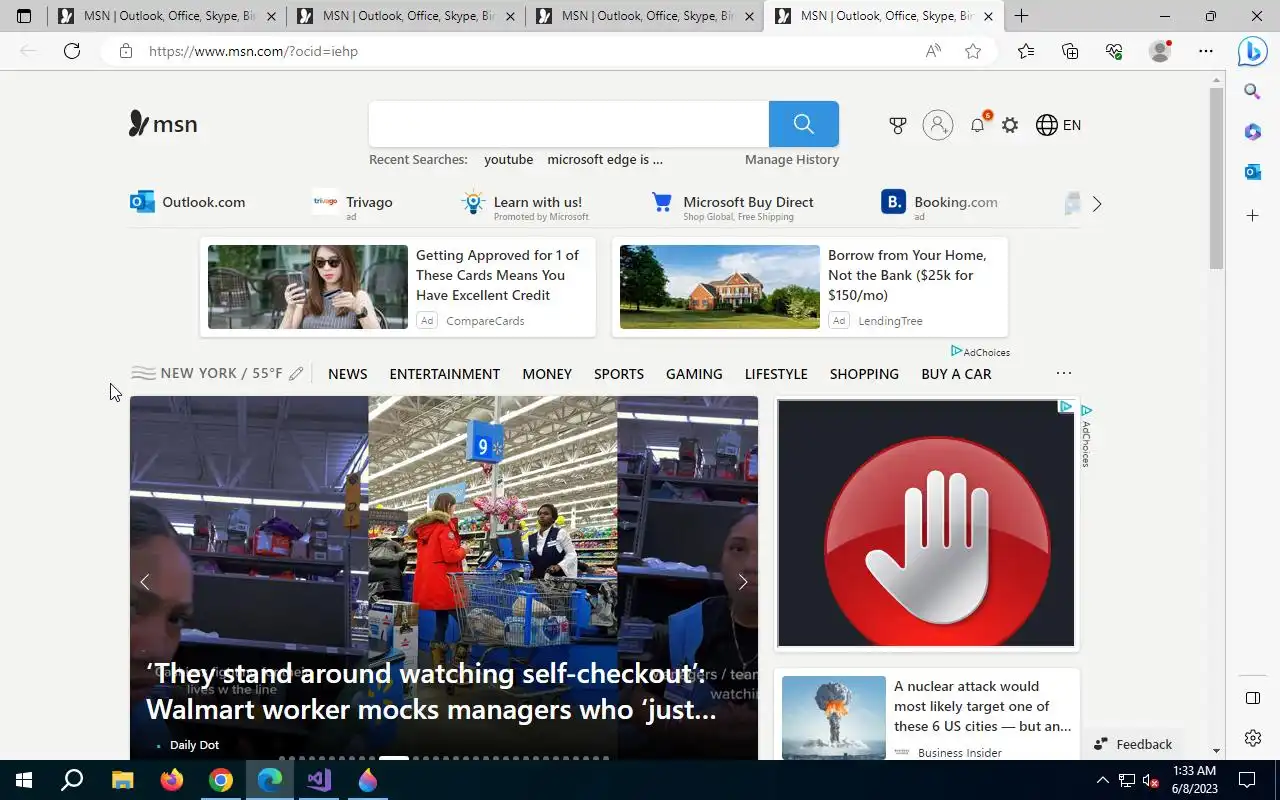Open Bing chat sidebar button

point(1252,51)
